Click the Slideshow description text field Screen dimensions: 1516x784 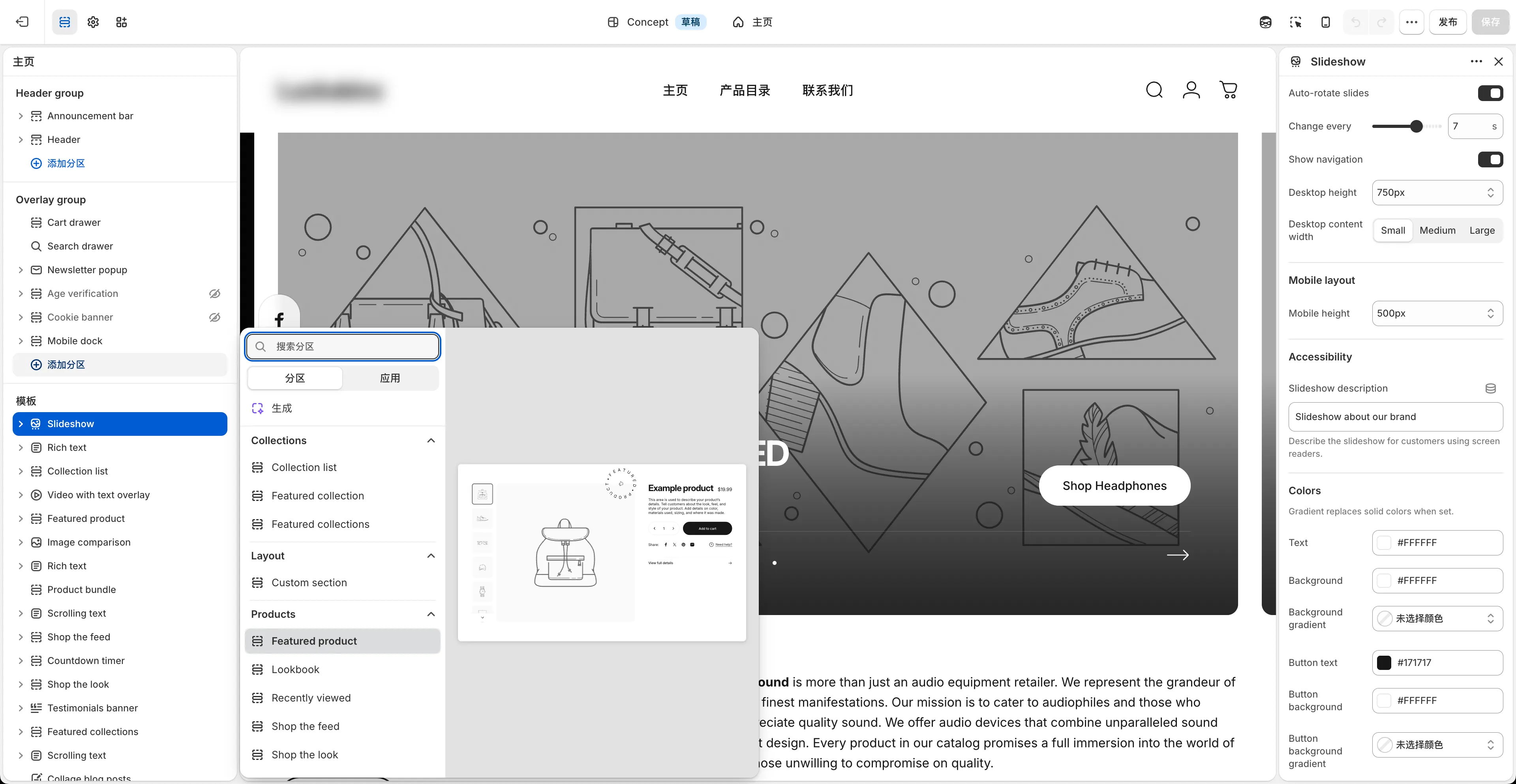(1395, 417)
